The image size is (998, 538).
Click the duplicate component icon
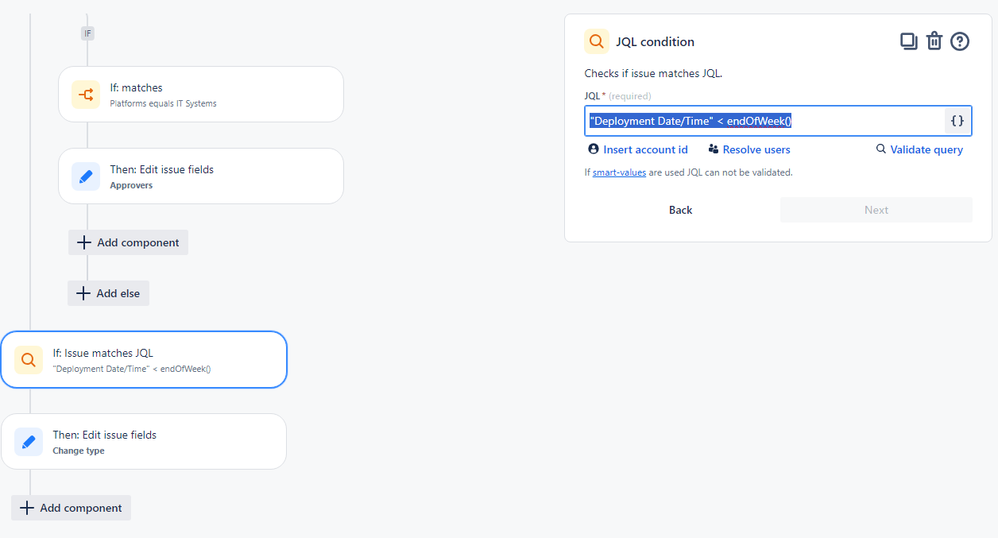908,41
